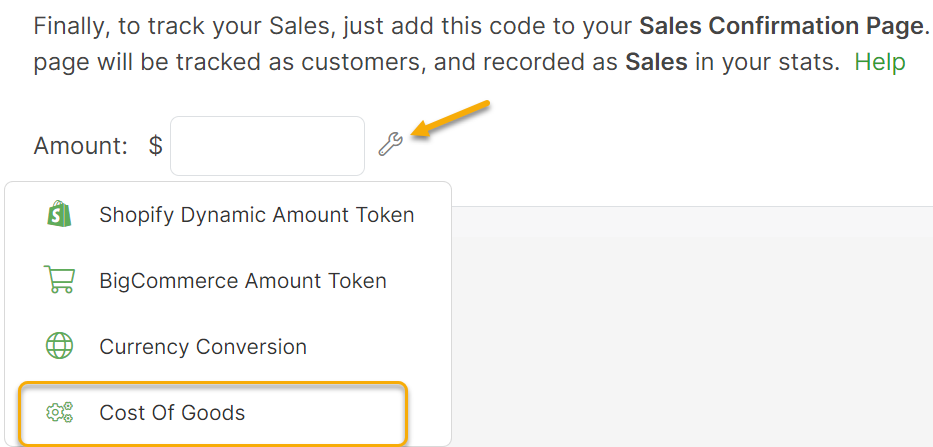Click the Currency Conversion globe icon
Image resolution: width=933 pixels, height=447 pixels.
60,347
